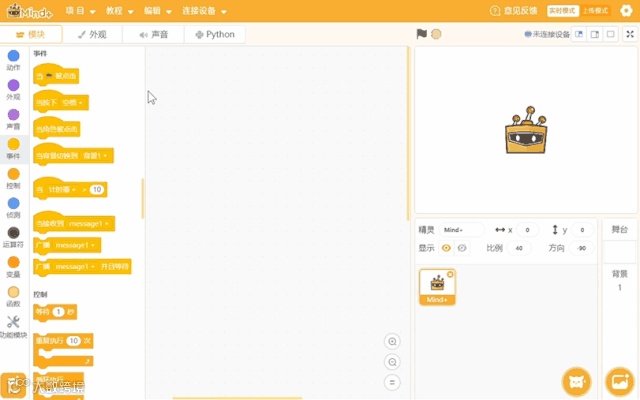This screenshot has width=640, height=400.
Task: Switch to 上传模式 mode
Action: 595,11
